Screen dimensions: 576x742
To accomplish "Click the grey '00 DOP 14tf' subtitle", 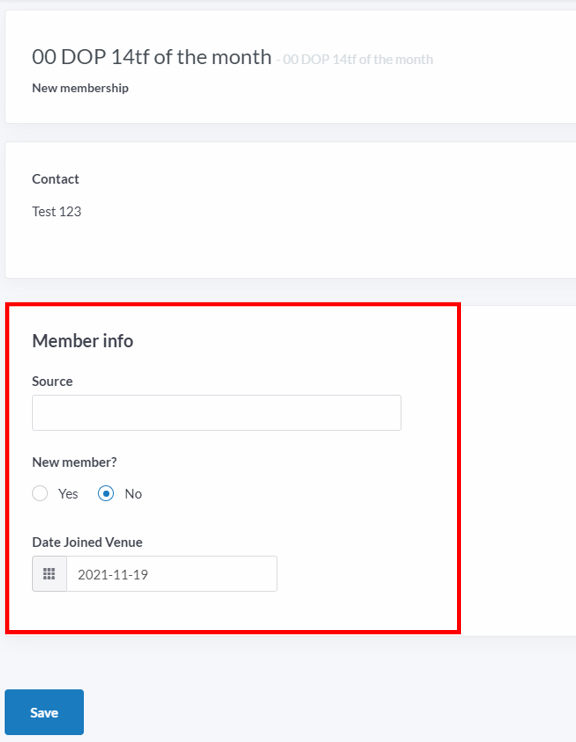I will (355, 60).
